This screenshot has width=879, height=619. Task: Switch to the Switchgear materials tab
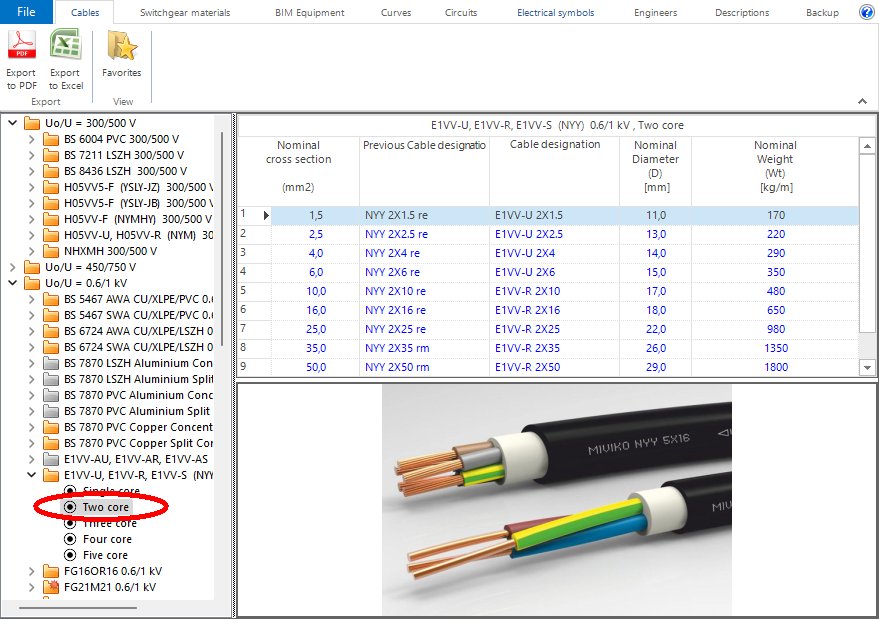point(183,12)
